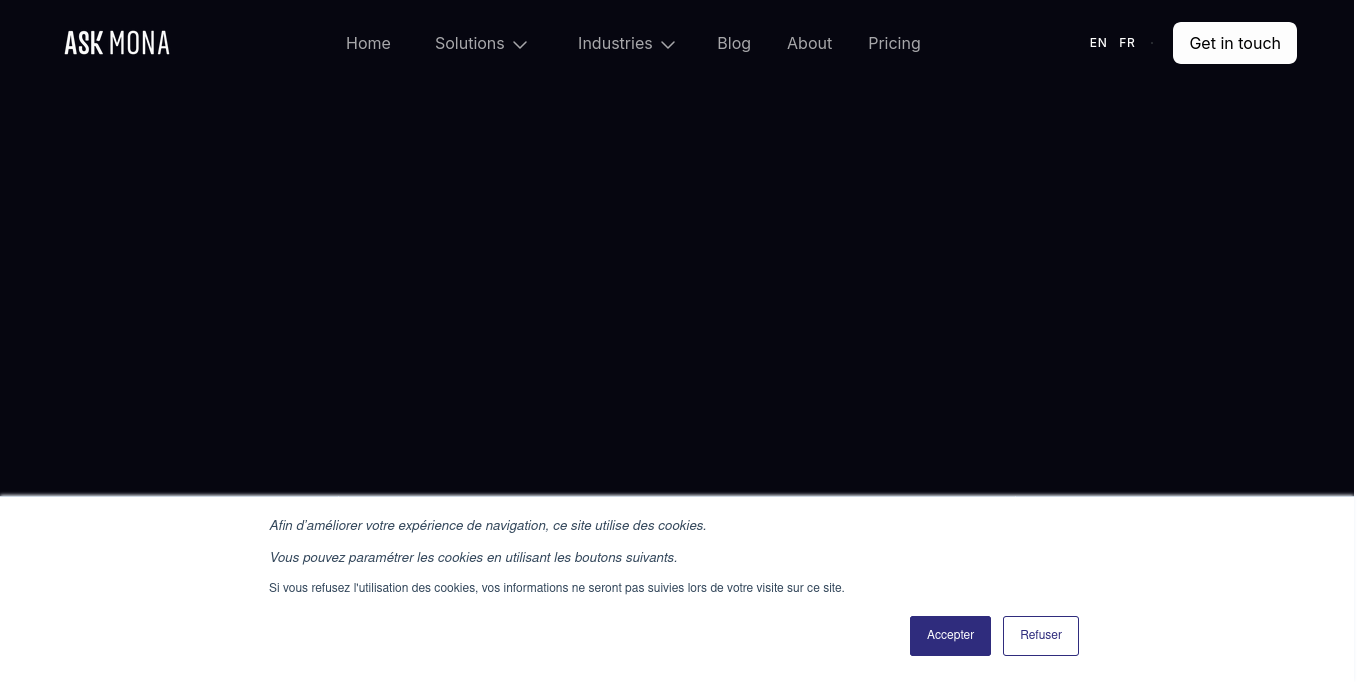1366x682 pixels.
Task: Open the Solutions navigation menu
Action: point(470,43)
